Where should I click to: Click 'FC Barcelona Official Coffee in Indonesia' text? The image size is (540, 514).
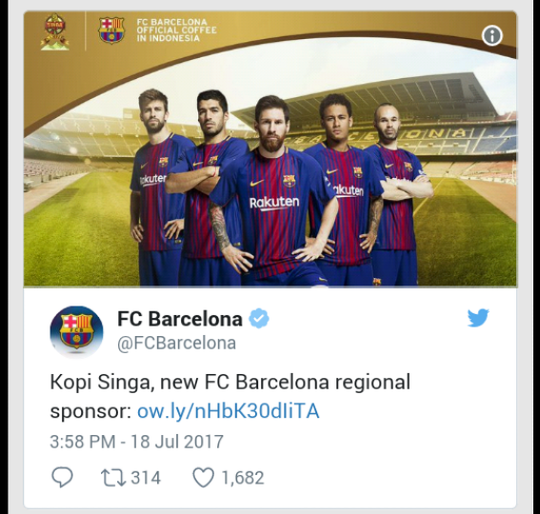click(176, 30)
